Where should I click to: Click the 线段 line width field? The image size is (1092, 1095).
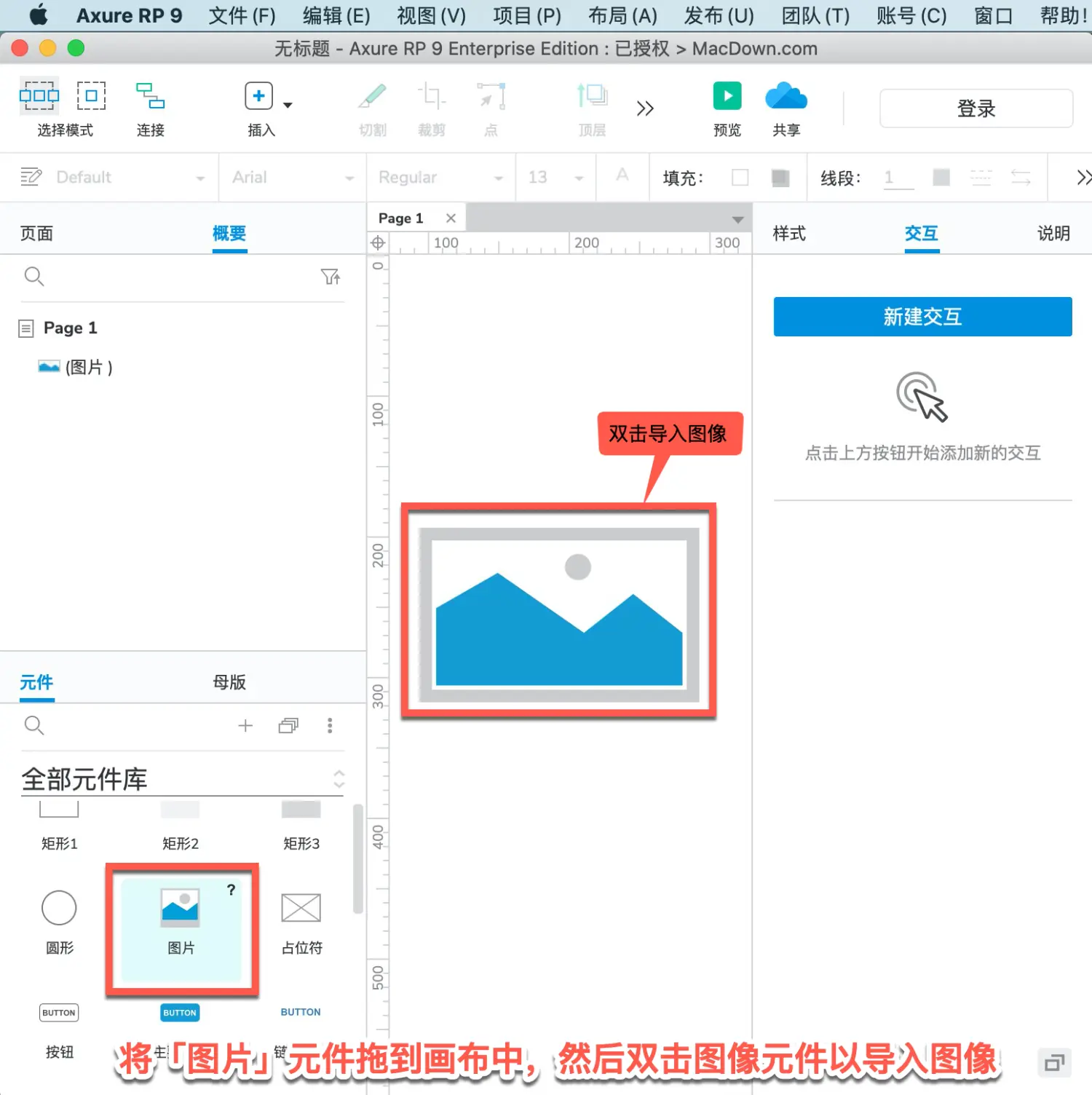898,178
